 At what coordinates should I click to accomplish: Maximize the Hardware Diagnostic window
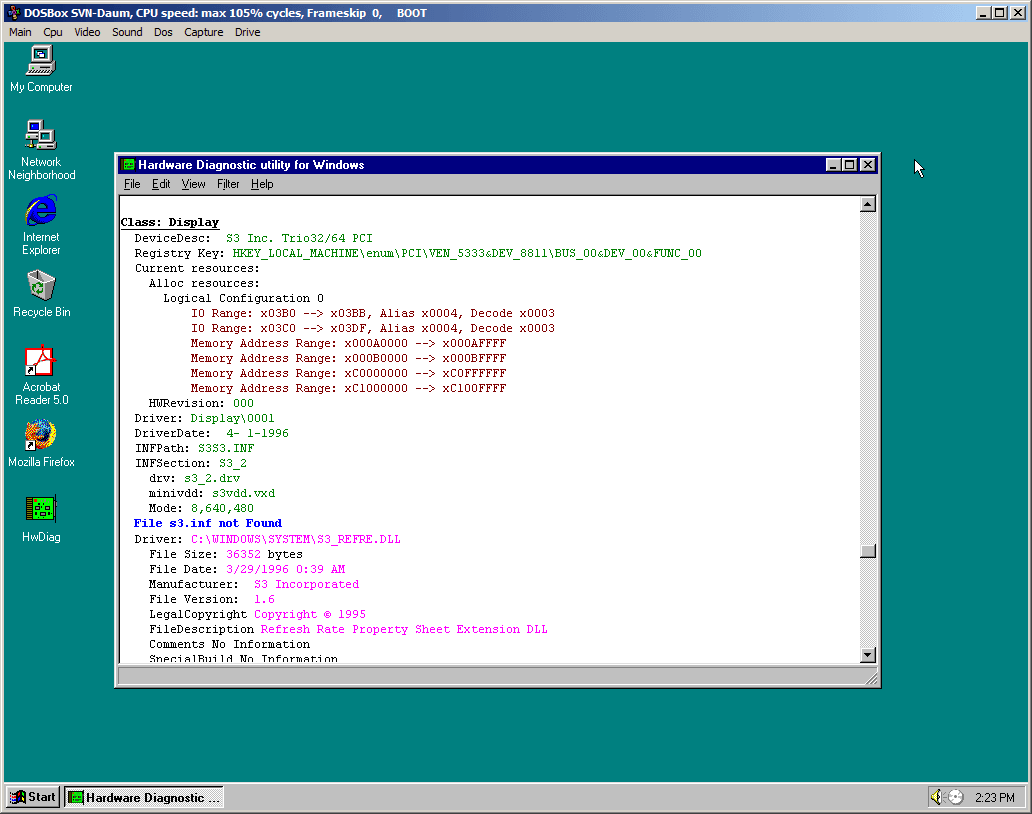[849, 165]
